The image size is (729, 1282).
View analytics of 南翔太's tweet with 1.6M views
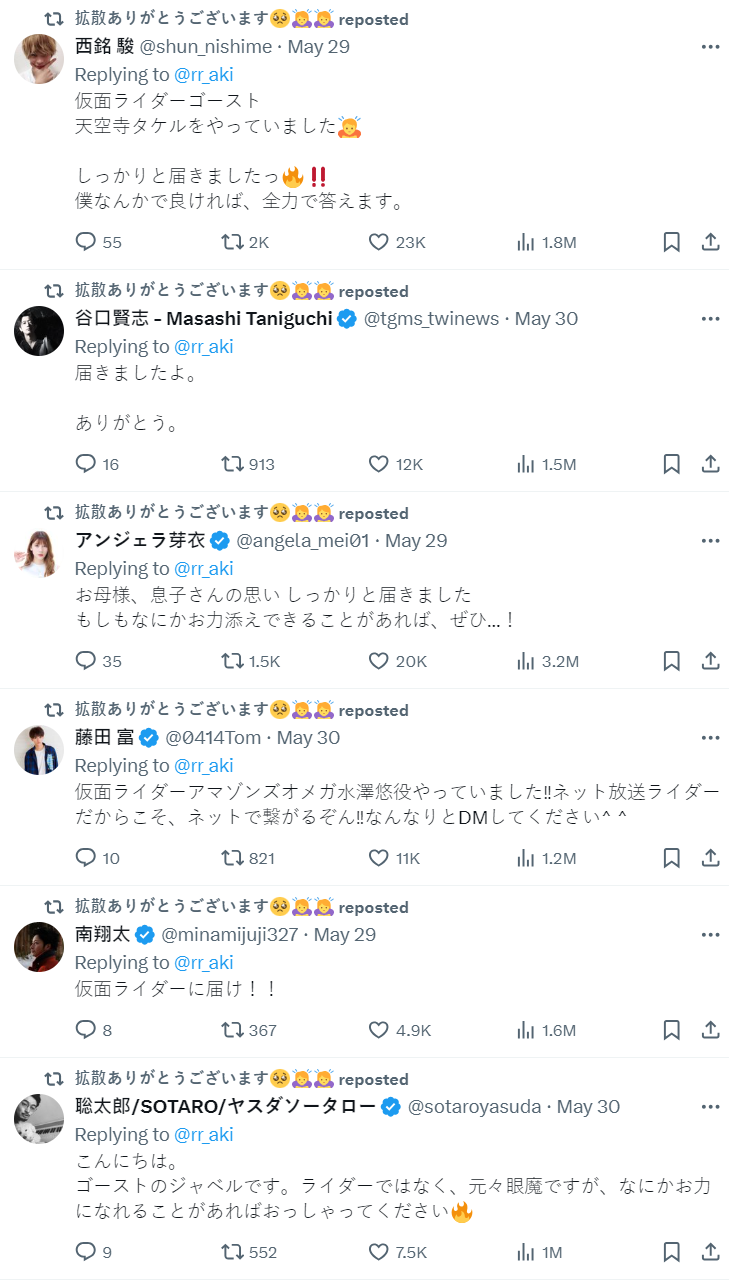(525, 1030)
